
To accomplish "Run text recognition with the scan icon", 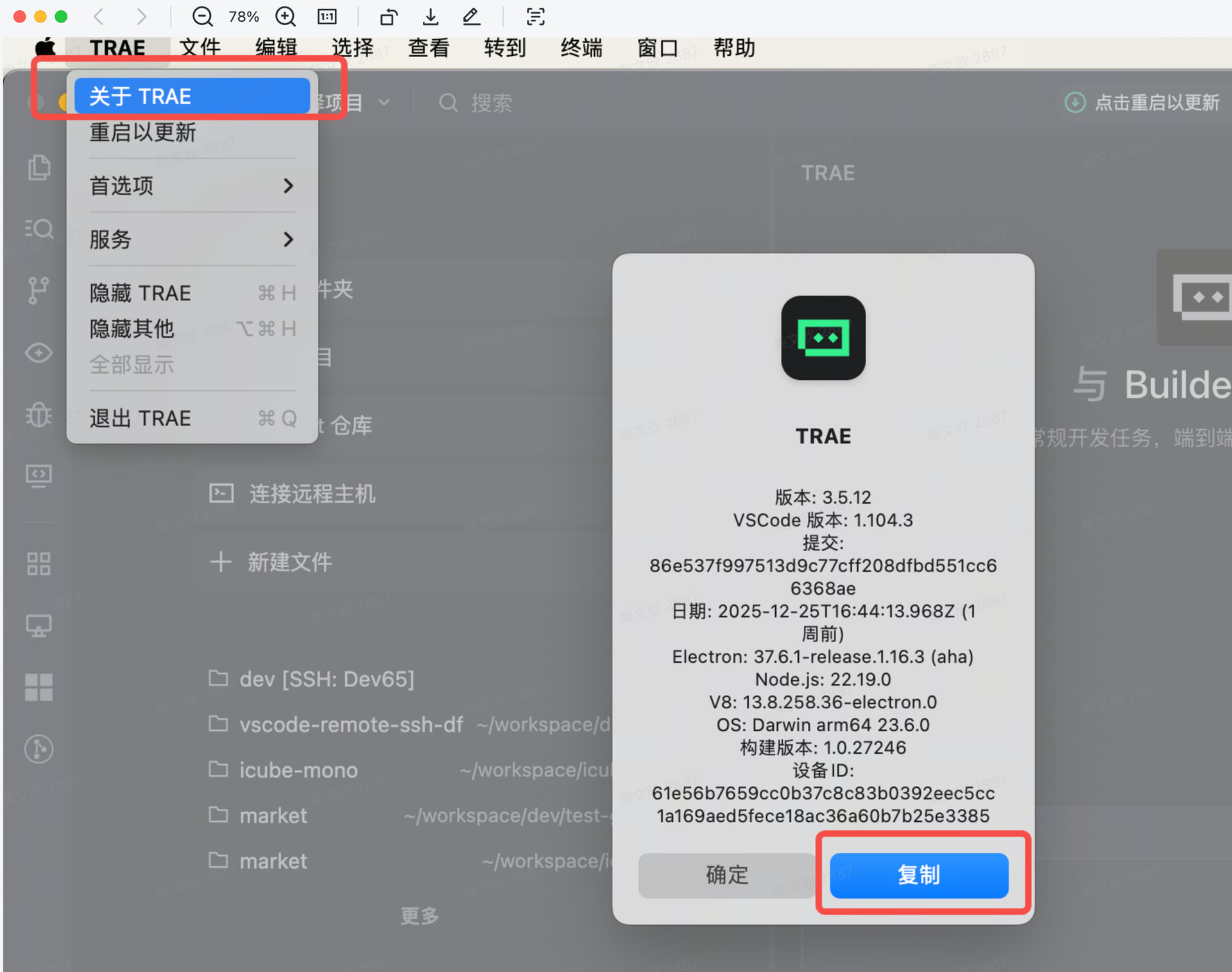I will [535, 17].
